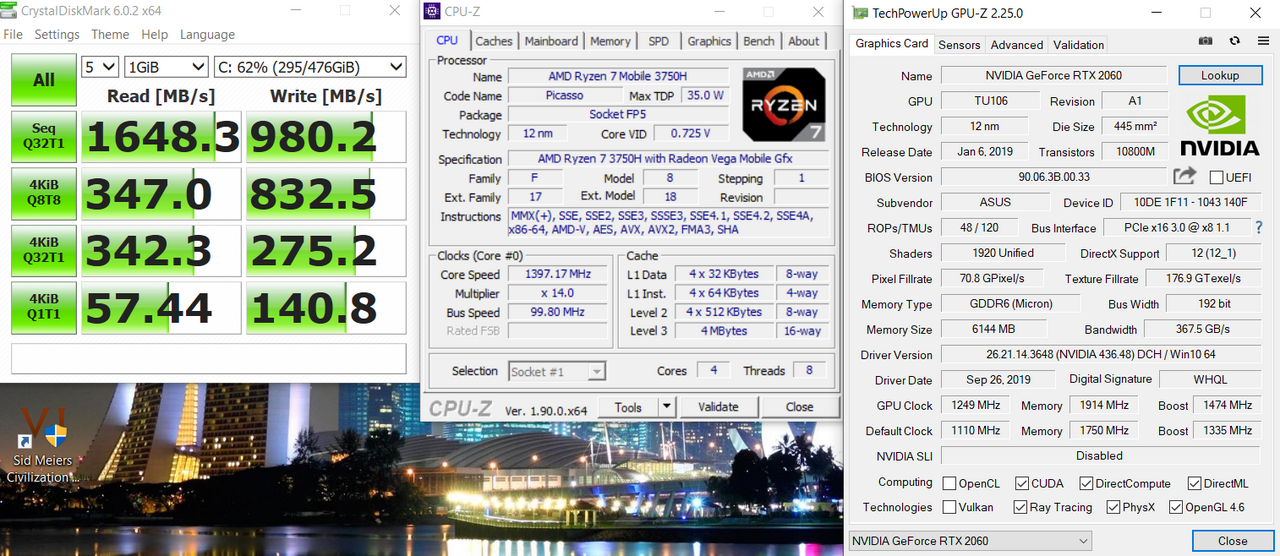Click the GPU-Z refresh icon
The image size is (1280, 556).
click(x=1235, y=41)
